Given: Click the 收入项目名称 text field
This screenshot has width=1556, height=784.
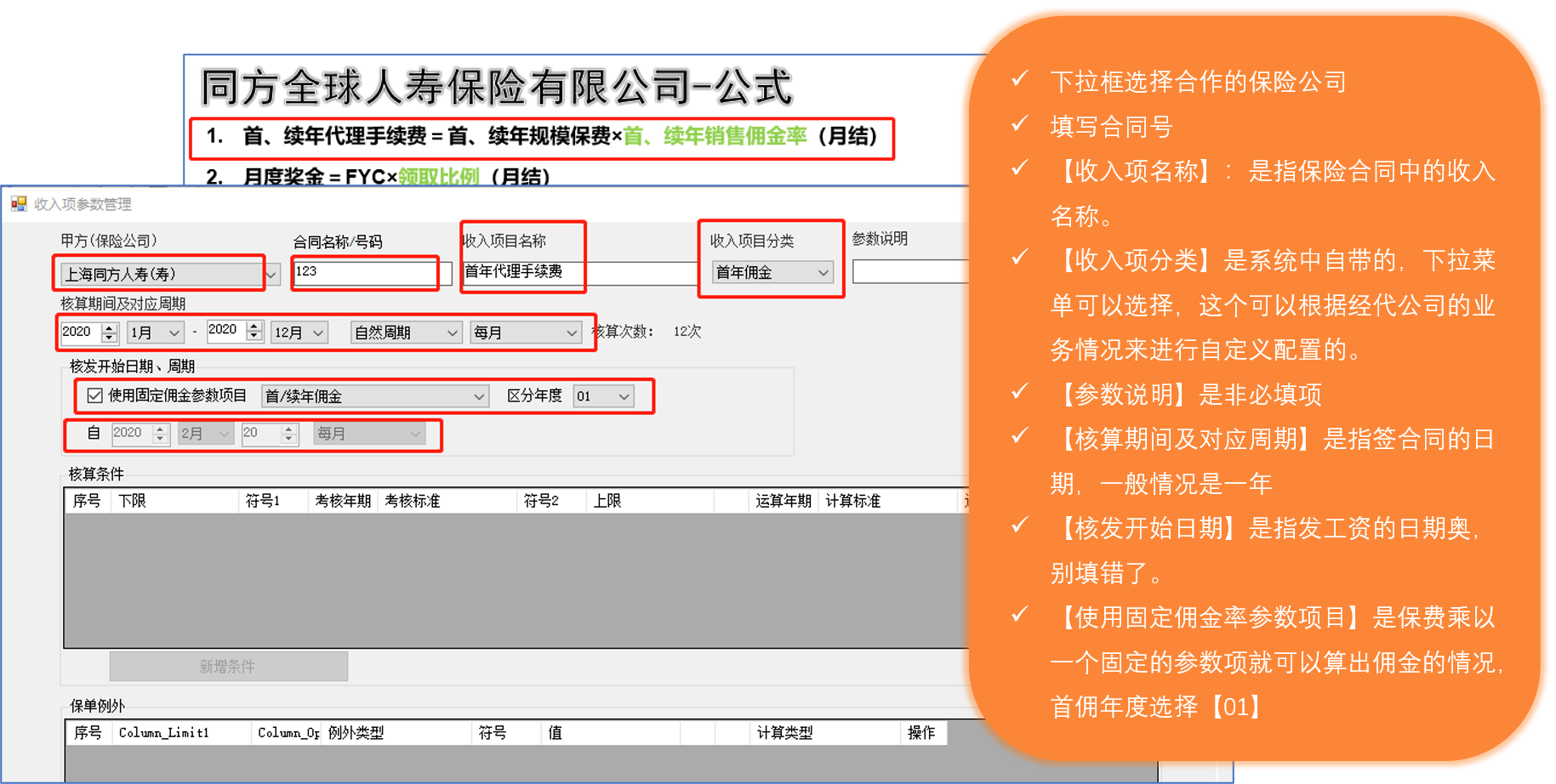Looking at the screenshot, I should pyautogui.click(x=579, y=273).
